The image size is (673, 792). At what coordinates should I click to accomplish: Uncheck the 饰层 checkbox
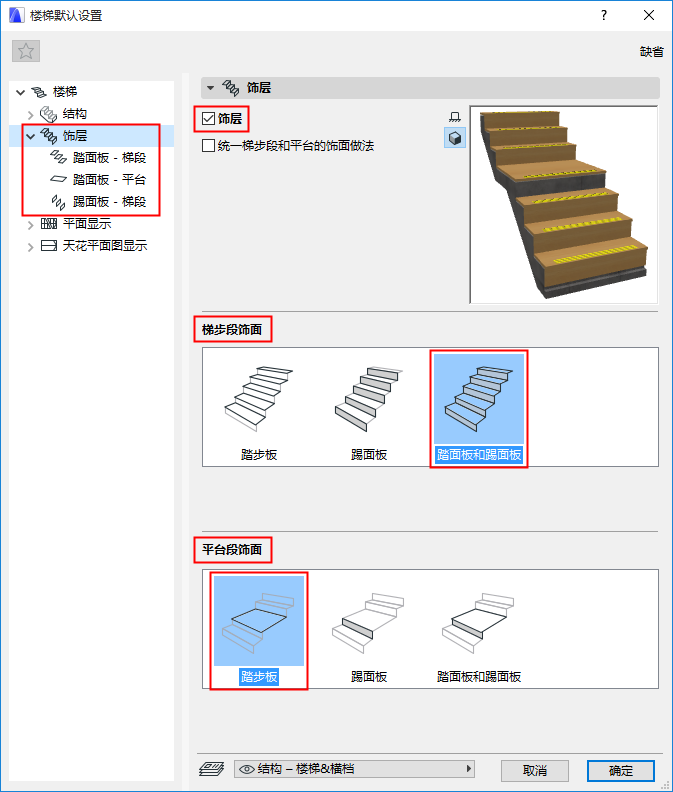point(208,119)
